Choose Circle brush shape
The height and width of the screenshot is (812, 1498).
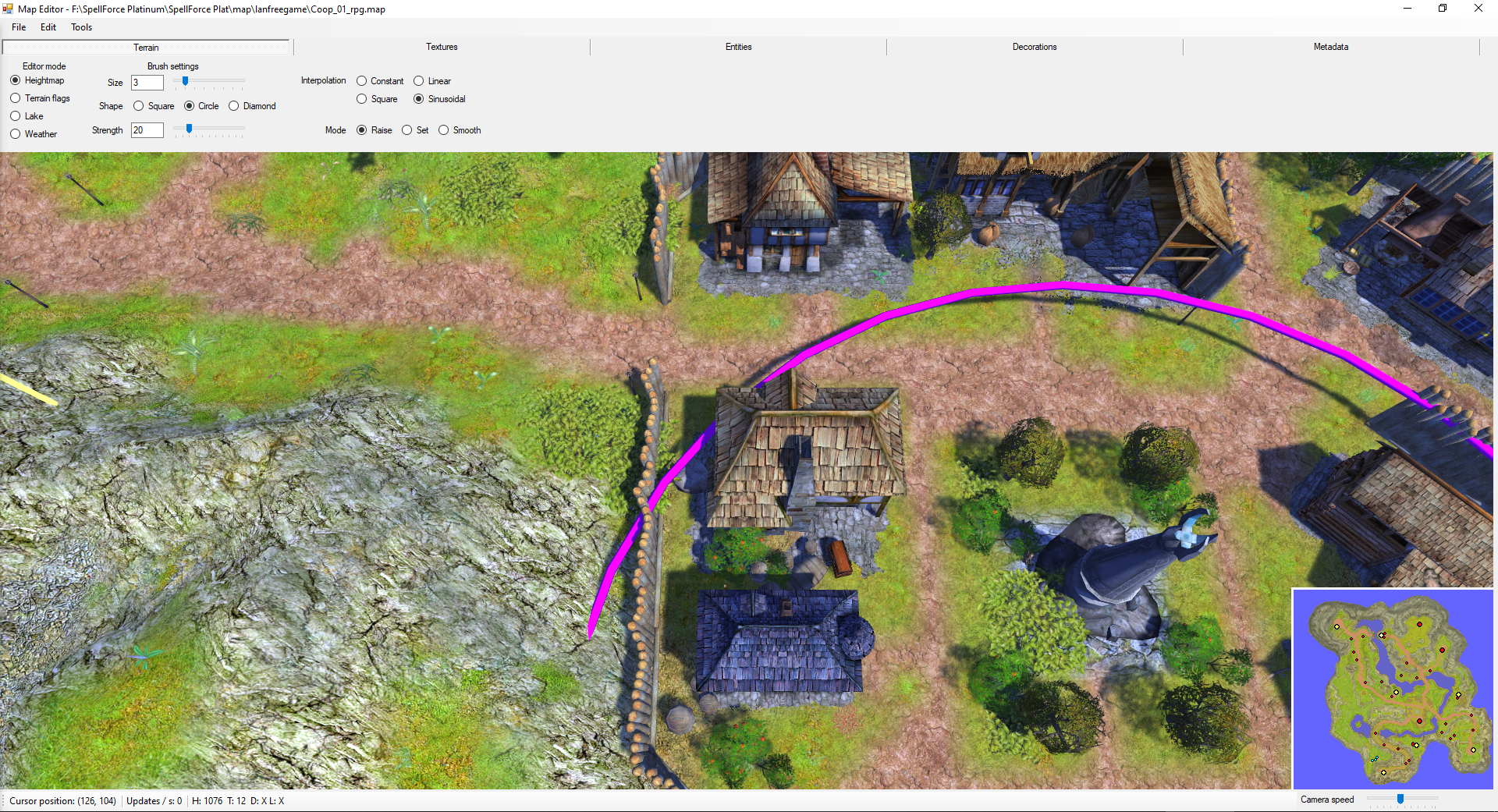coord(202,106)
